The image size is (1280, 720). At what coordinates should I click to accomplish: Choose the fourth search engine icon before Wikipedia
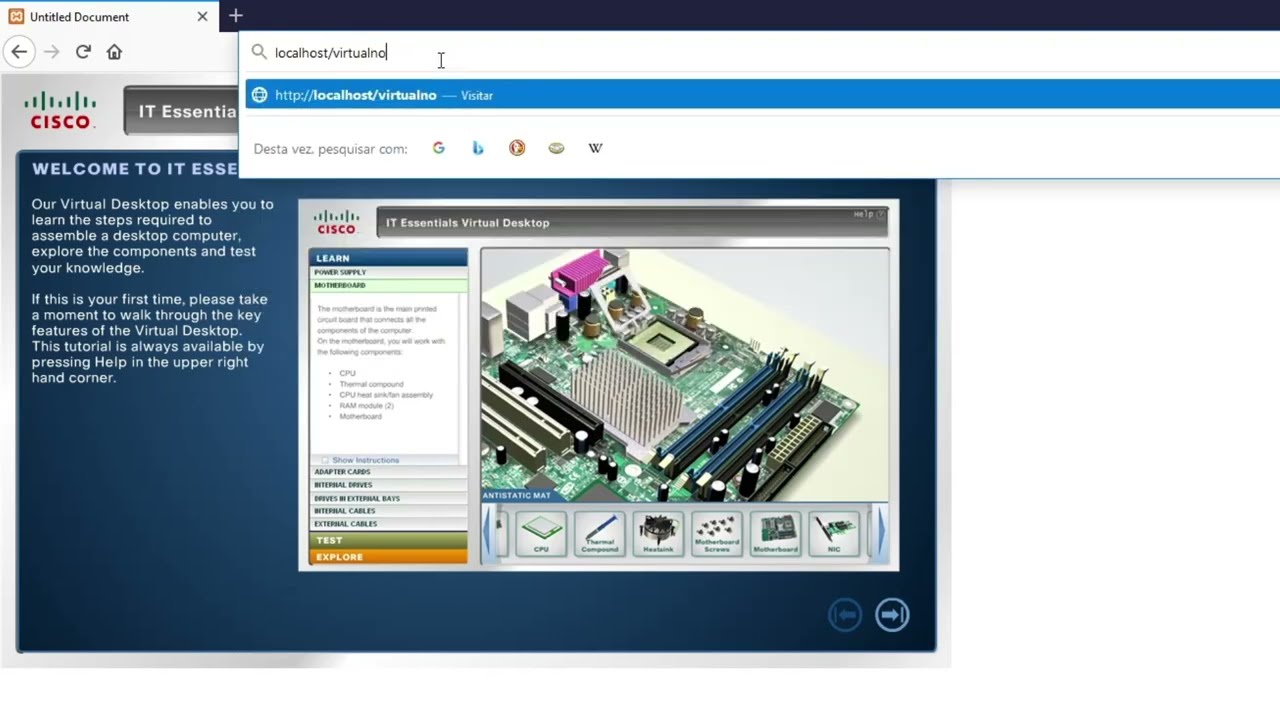click(556, 148)
